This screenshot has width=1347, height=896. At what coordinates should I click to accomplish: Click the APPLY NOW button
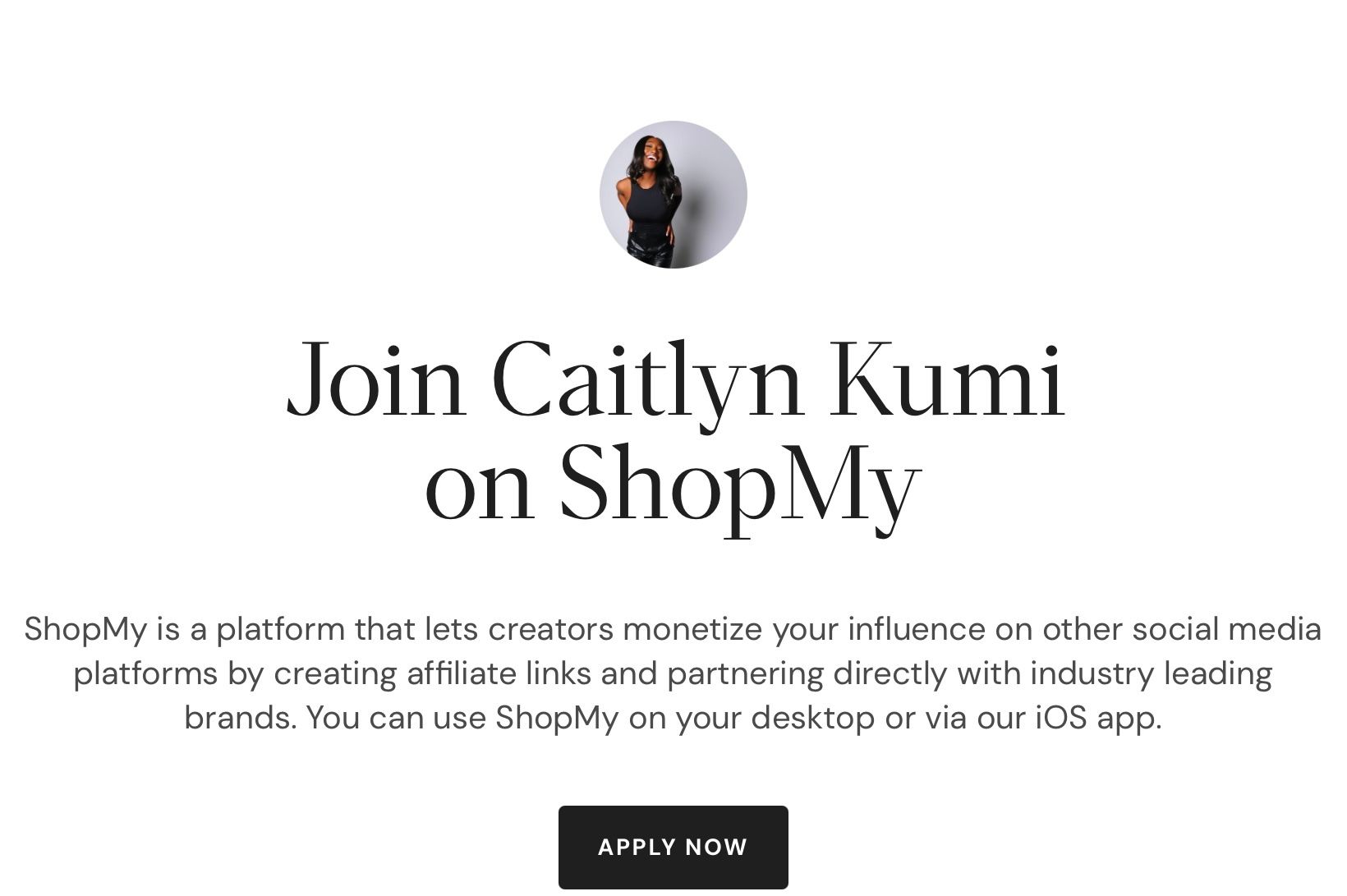(673, 847)
